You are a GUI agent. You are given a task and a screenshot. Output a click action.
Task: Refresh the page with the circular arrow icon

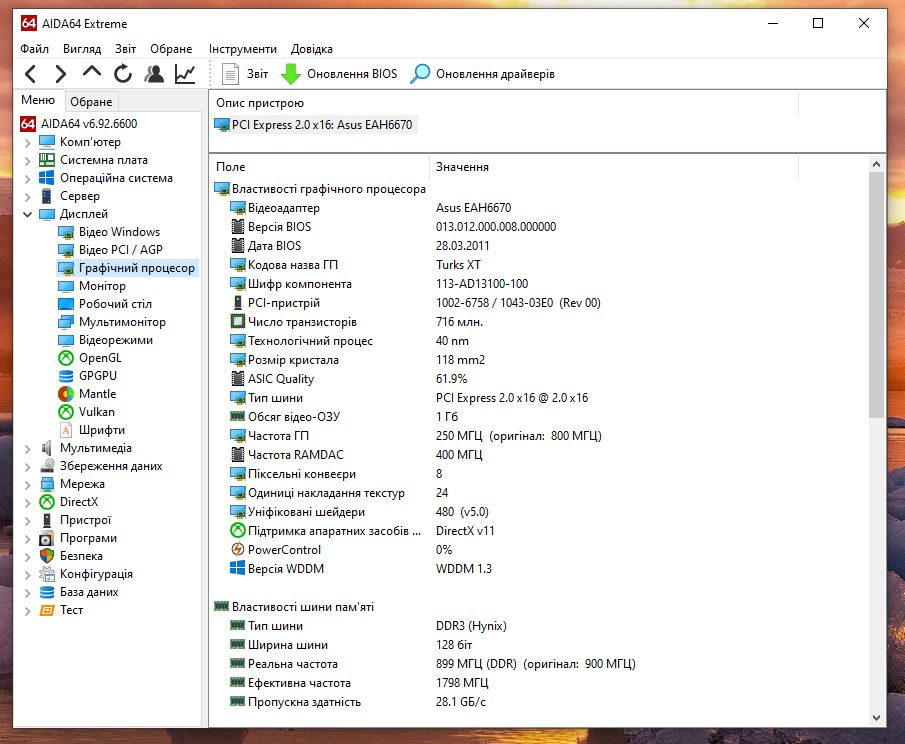122,74
